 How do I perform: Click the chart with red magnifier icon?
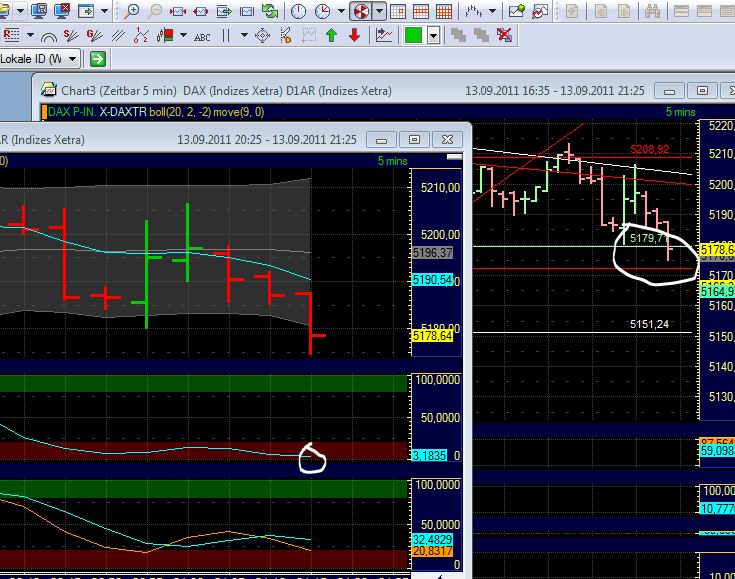tap(540, 11)
